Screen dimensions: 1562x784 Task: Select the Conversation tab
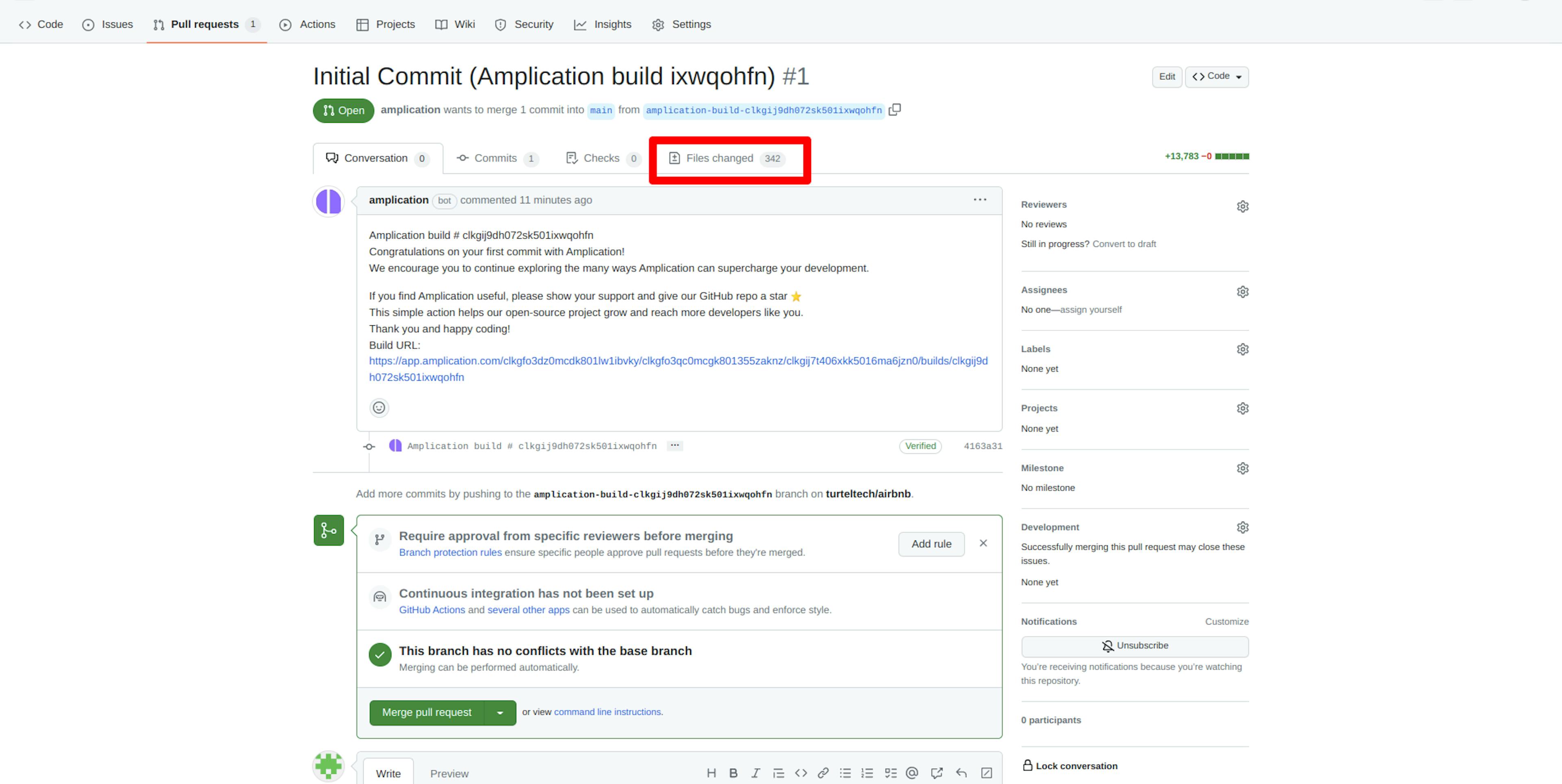378,158
